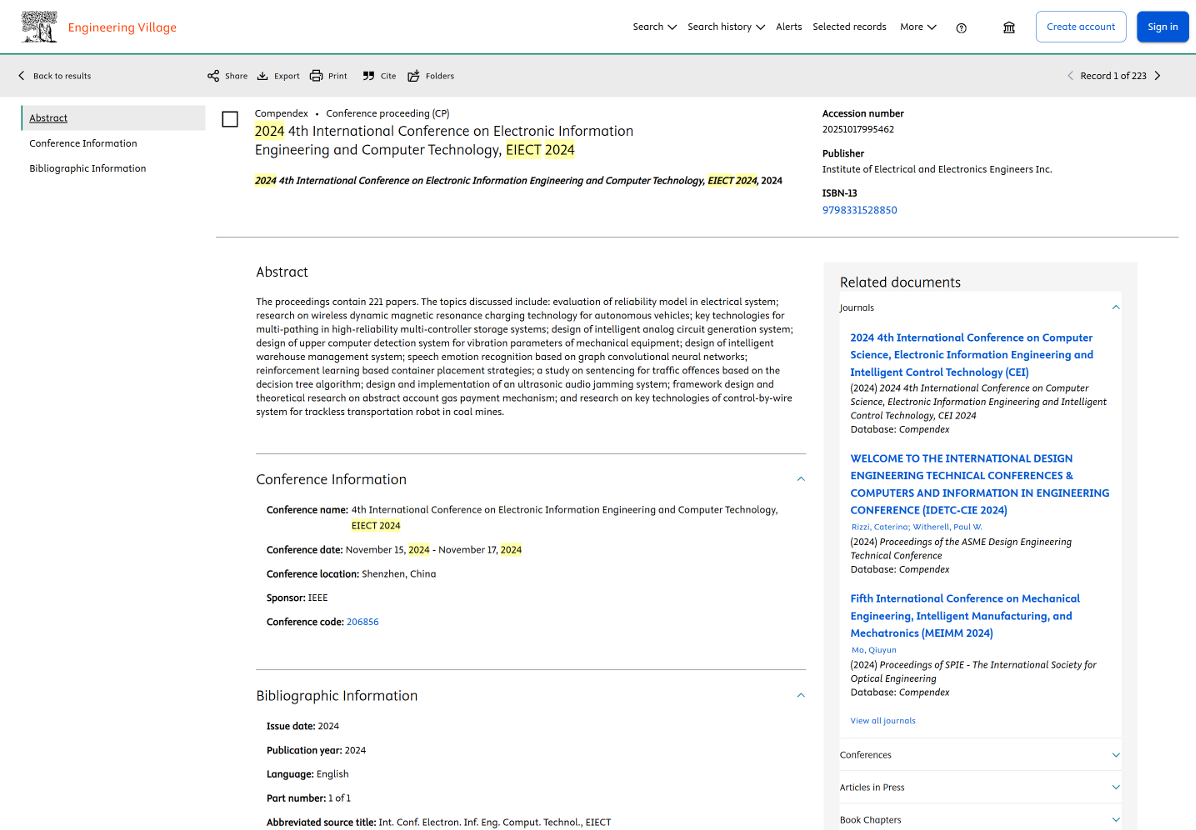Screen dimensions: 1196x830
Task: Jump to Conference Information side navigation item
Action: pyautogui.click(x=83, y=143)
